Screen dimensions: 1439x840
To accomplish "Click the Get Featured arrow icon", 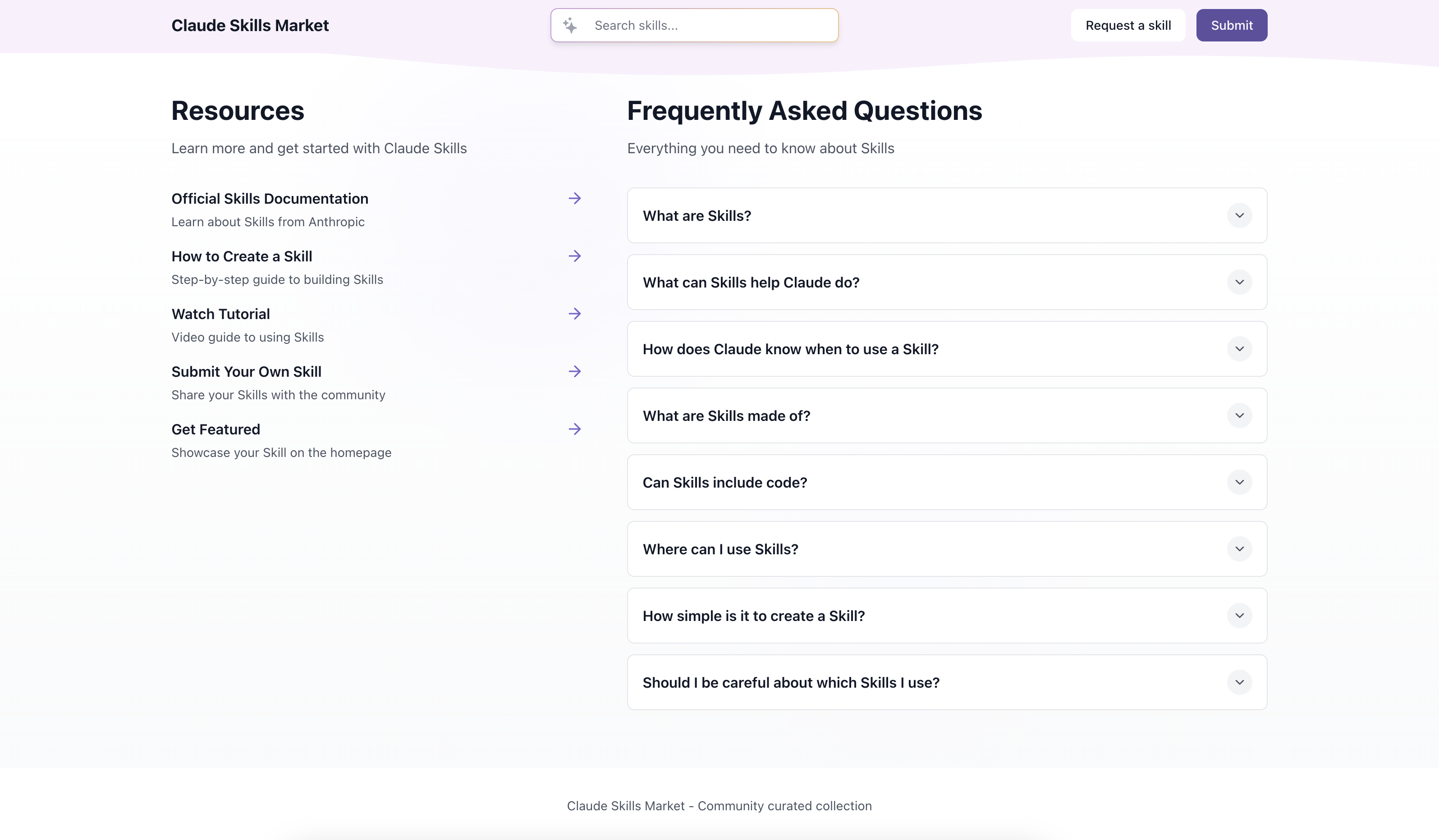I will [574, 429].
